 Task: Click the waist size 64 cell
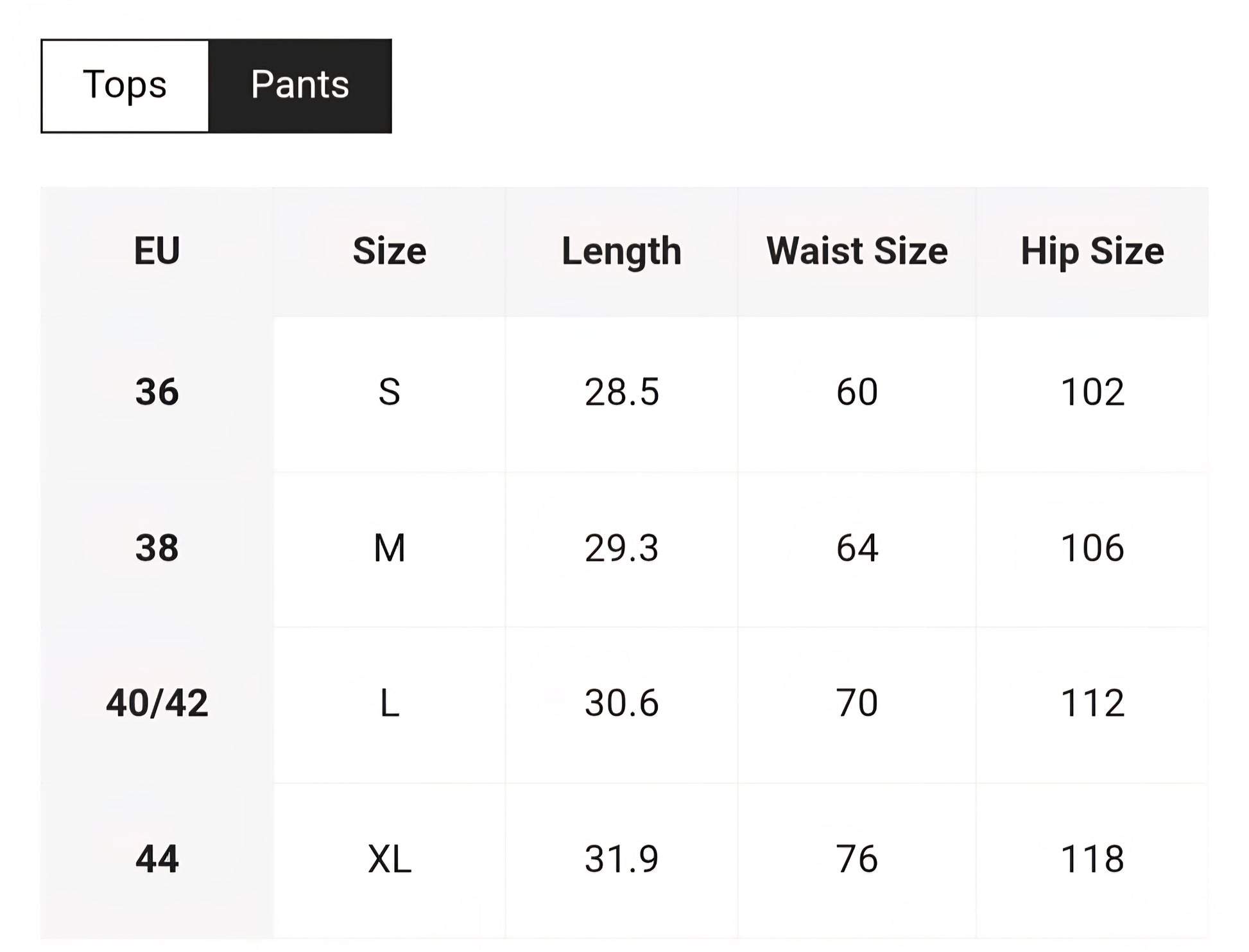coord(857,549)
